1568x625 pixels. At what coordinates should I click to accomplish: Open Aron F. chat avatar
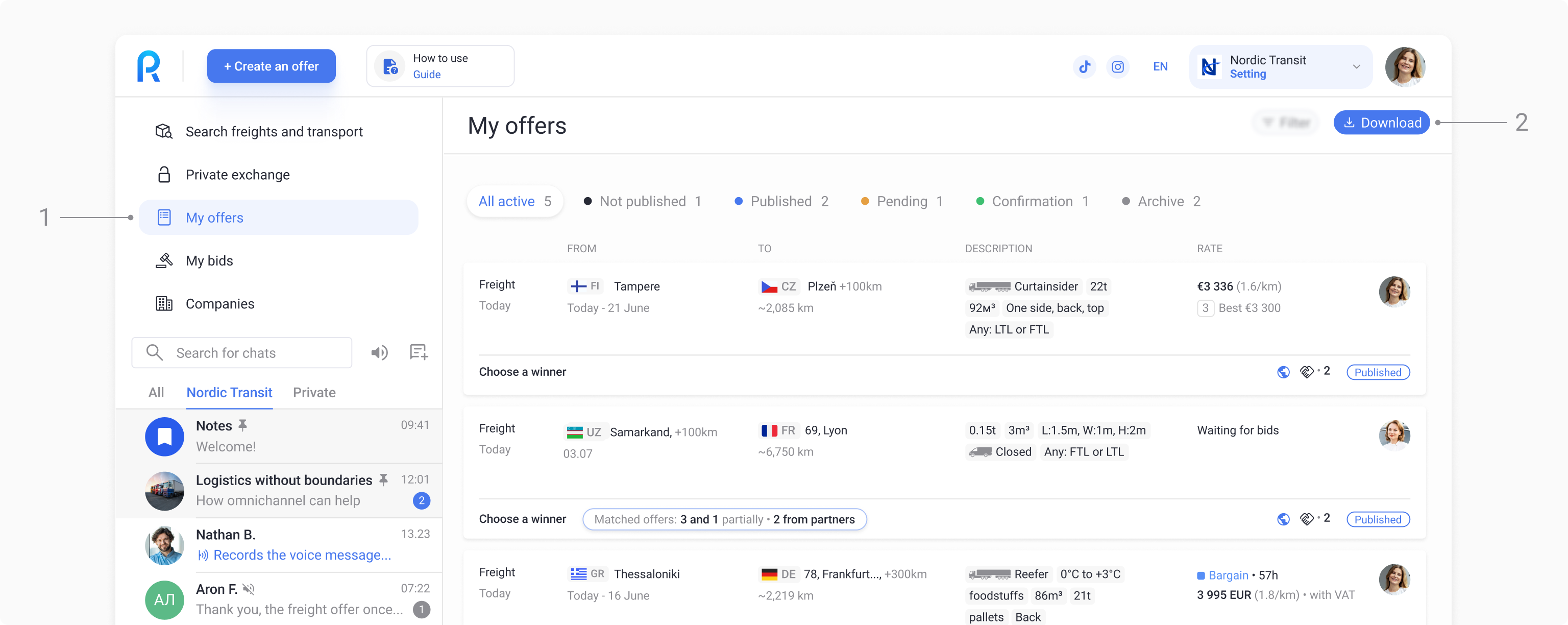click(164, 599)
